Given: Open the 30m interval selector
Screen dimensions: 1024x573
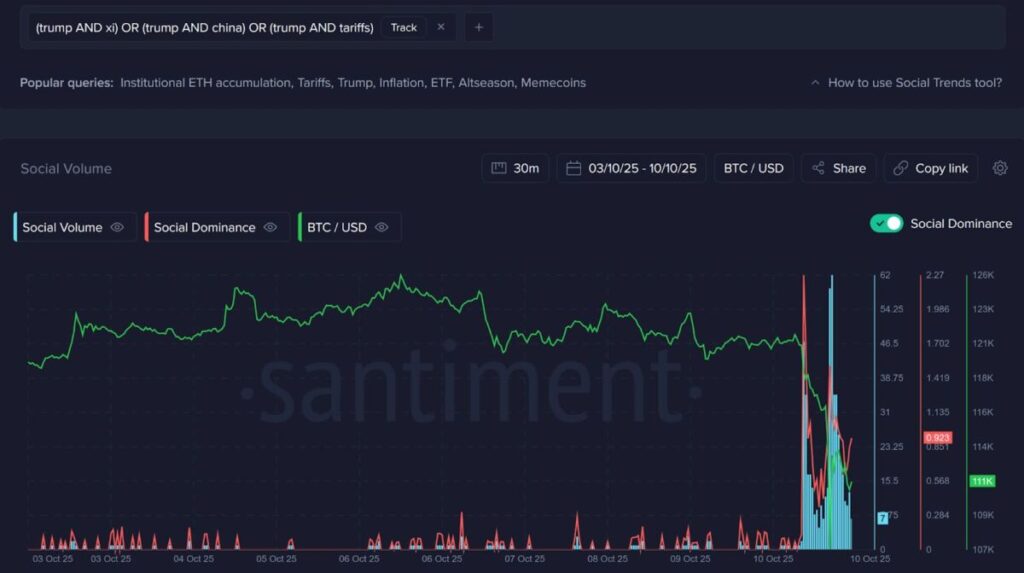Looking at the screenshot, I should [515, 168].
